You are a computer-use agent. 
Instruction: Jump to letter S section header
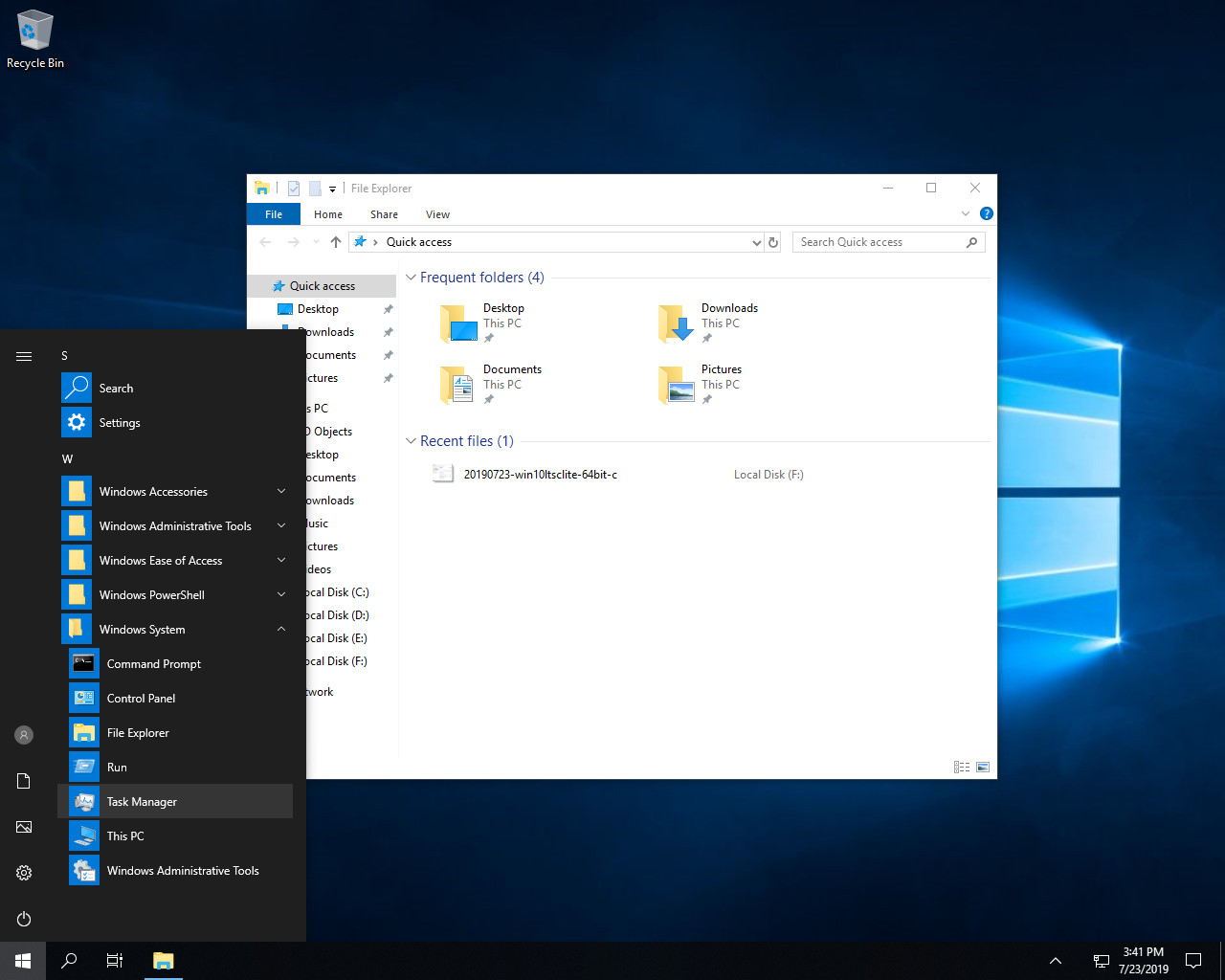(x=65, y=356)
